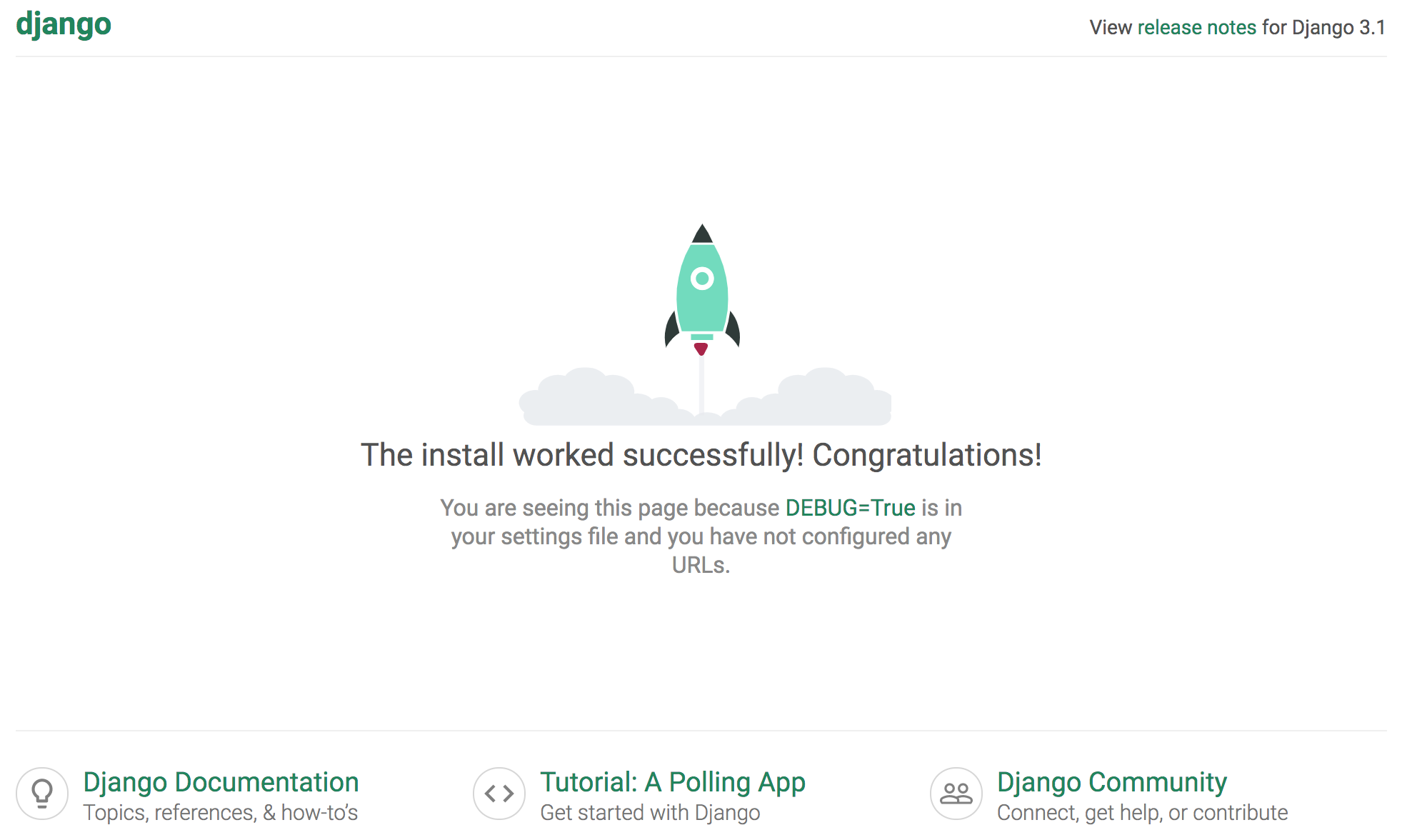Click the lightbulb documentation icon
This screenshot has width=1407, height=840.
coord(42,794)
